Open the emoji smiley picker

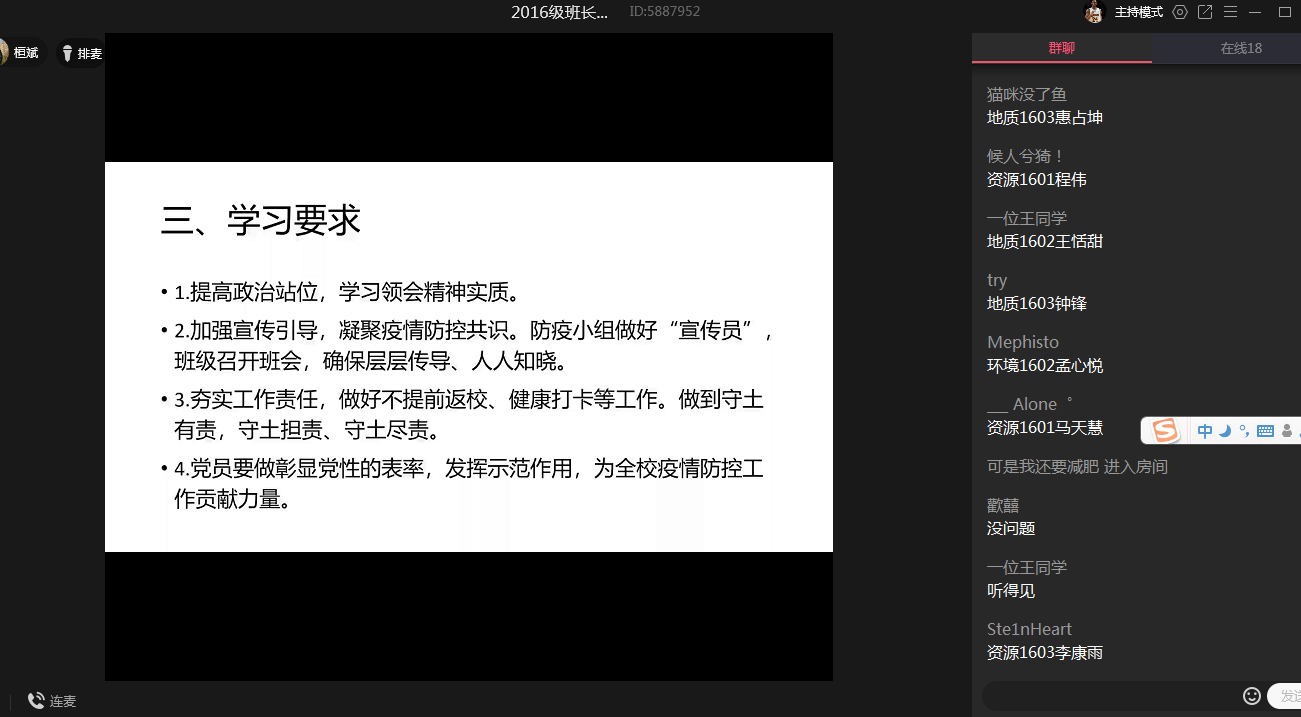point(1251,695)
